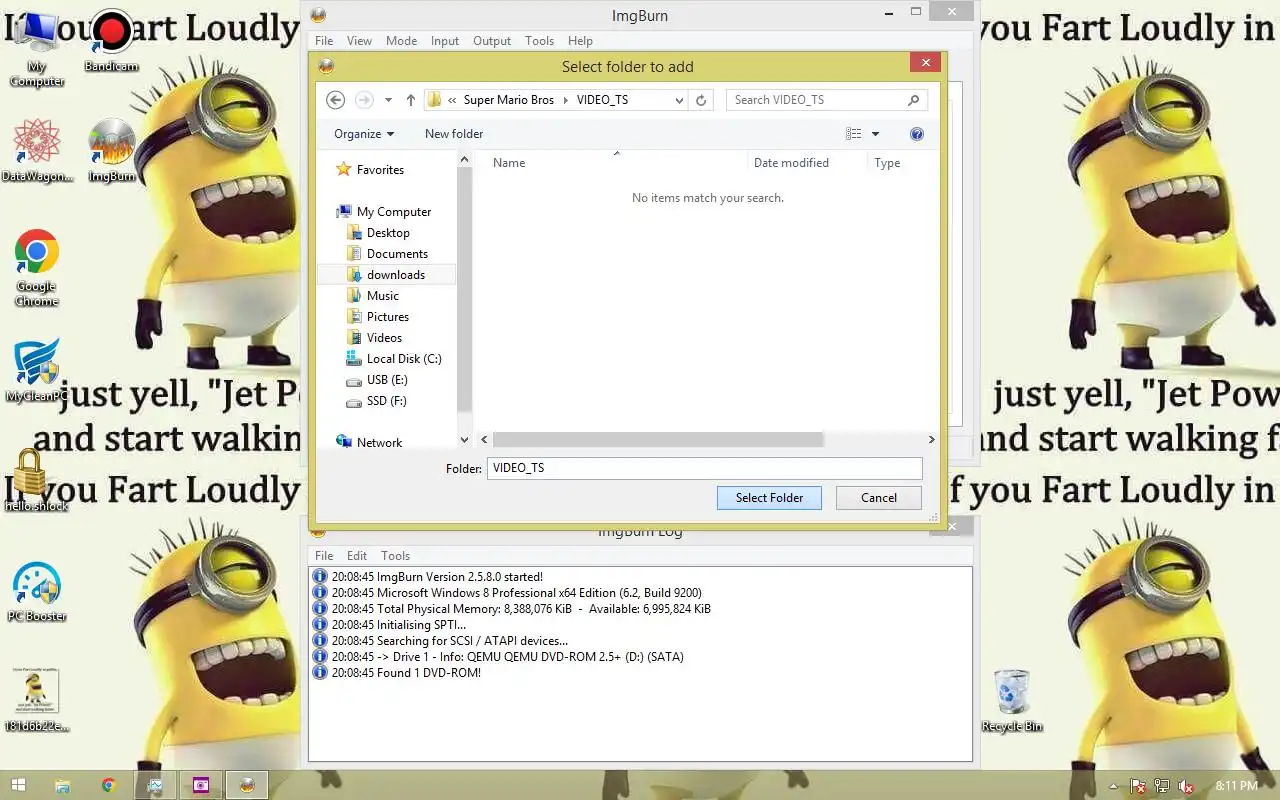Click the Chrome icon on the taskbar
Viewport: 1280px width, 800px height.
(109, 786)
